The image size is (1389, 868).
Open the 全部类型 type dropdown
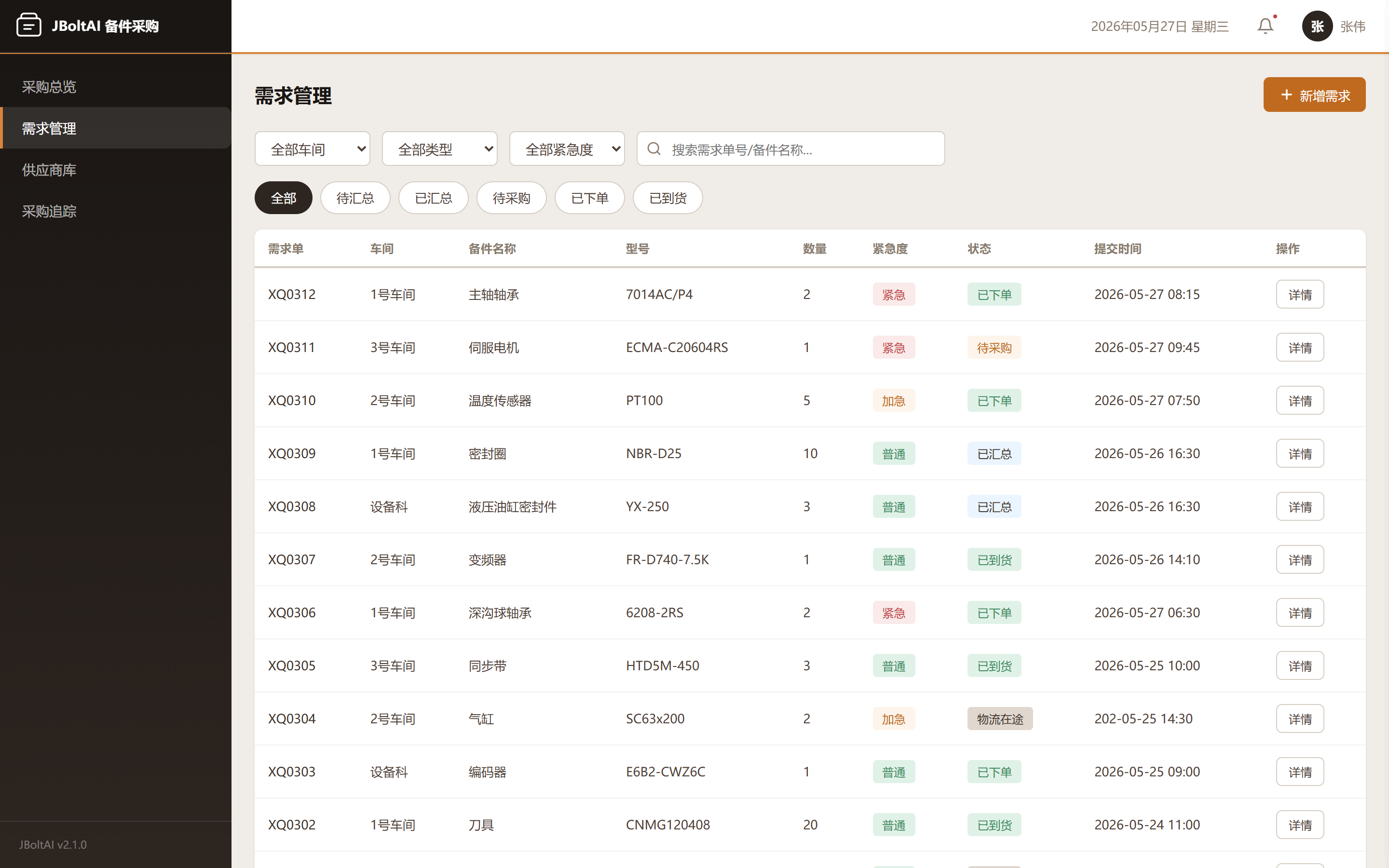coord(440,149)
